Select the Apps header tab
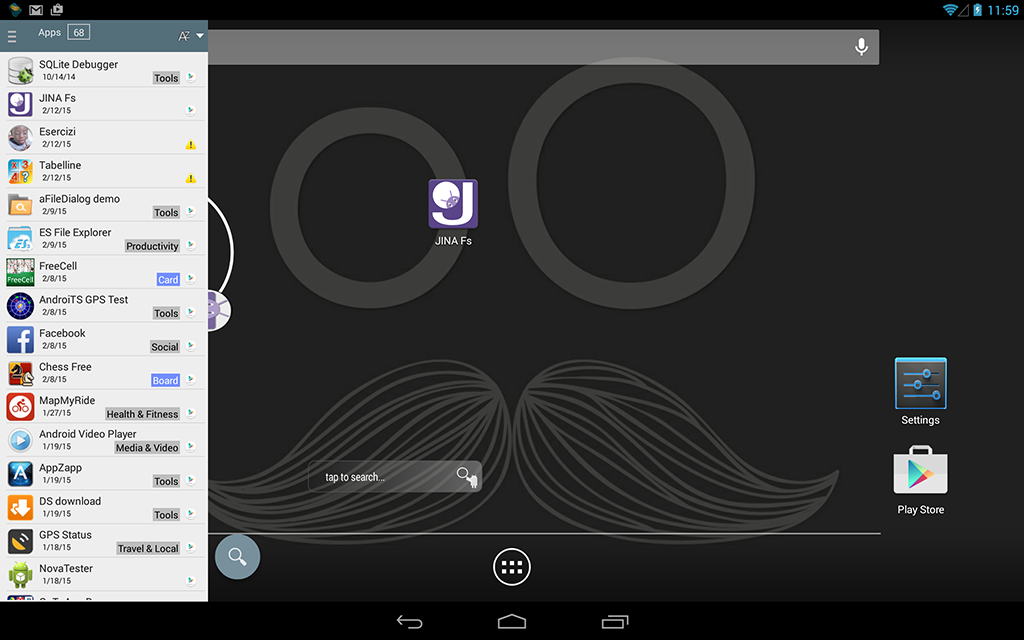The height and width of the screenshot is (640, 1024). coord(50,33)
